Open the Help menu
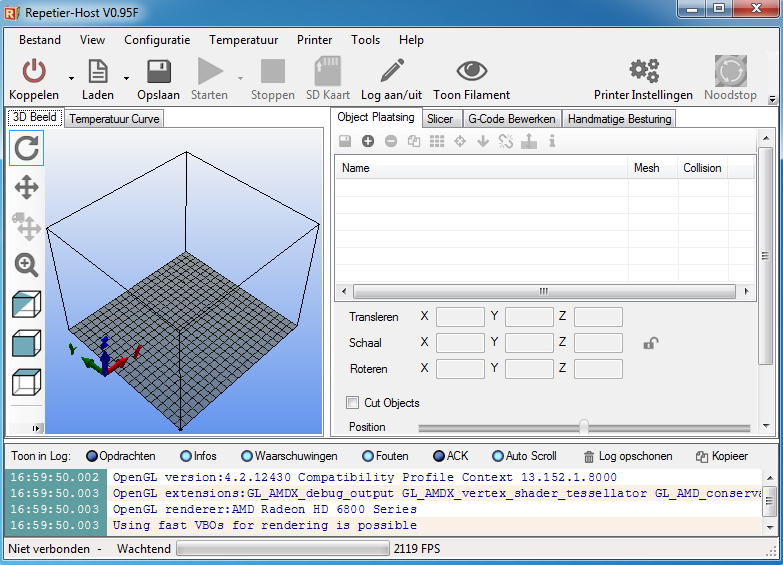This screenshot has height=565, width=783. tap(411, 40)
